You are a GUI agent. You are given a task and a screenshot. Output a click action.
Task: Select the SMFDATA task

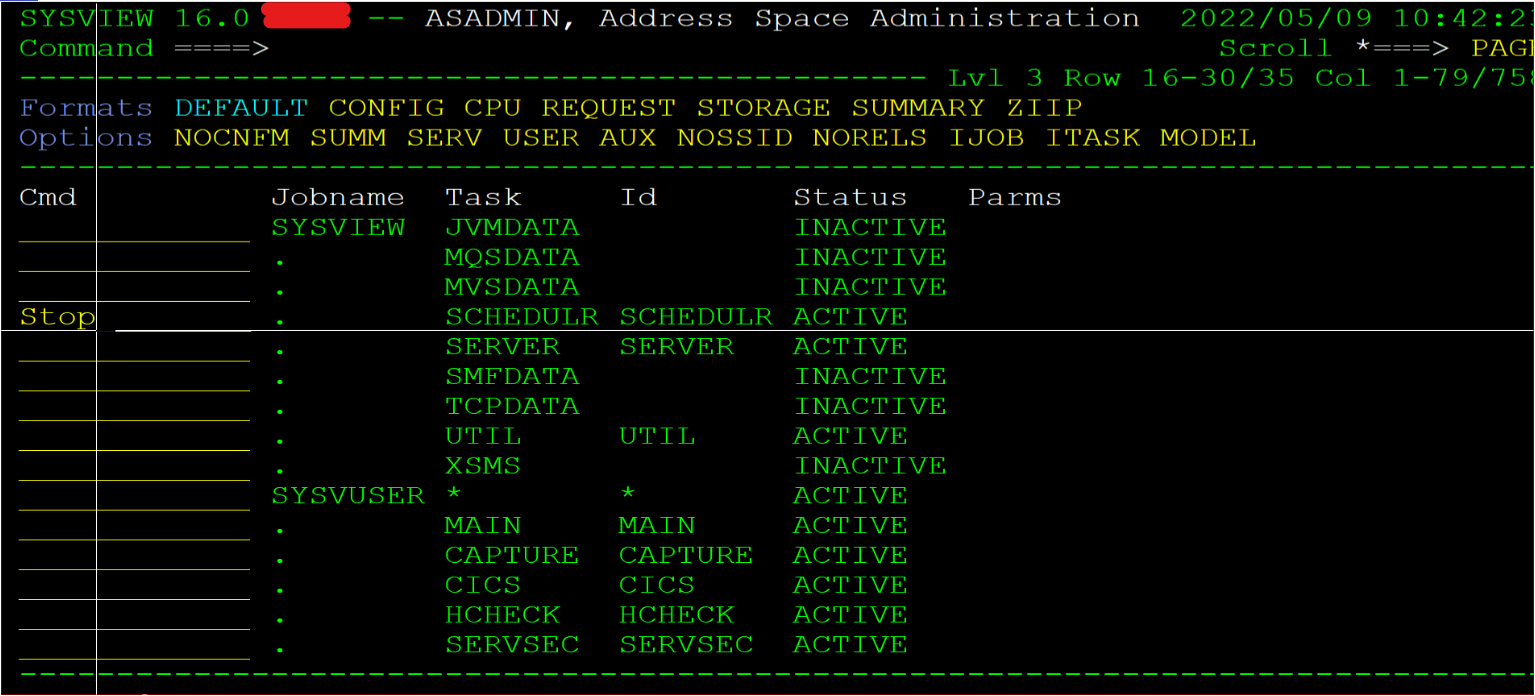click(x=512, y=376)
